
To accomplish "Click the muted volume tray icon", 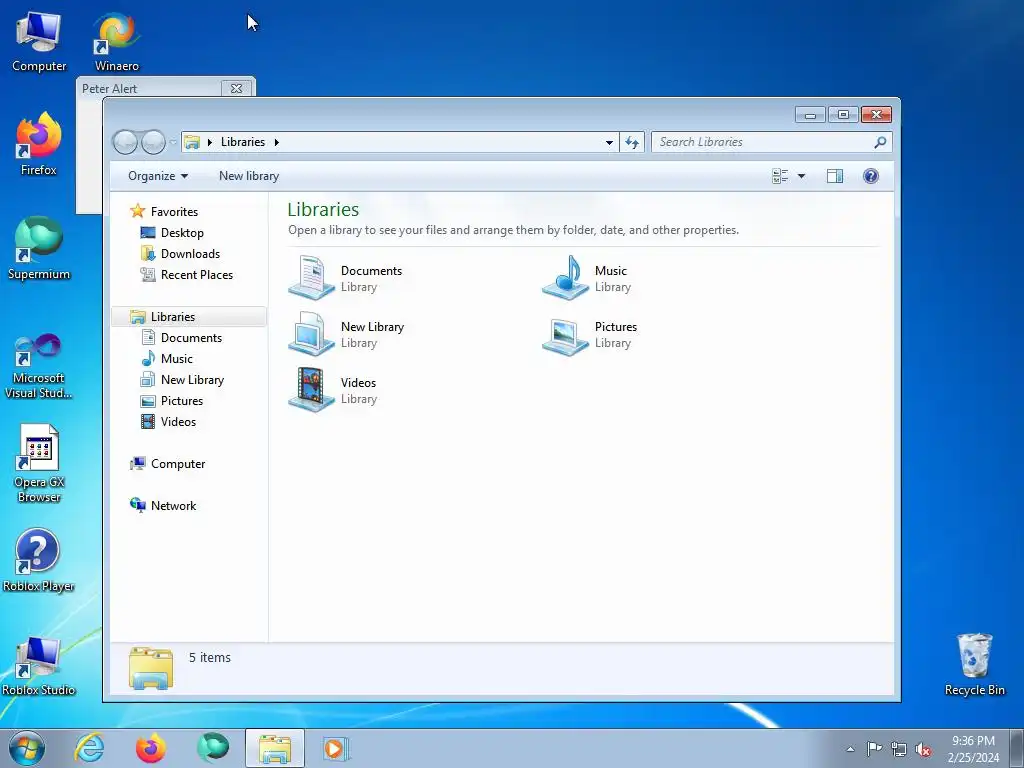I will [x=923, y=749].
